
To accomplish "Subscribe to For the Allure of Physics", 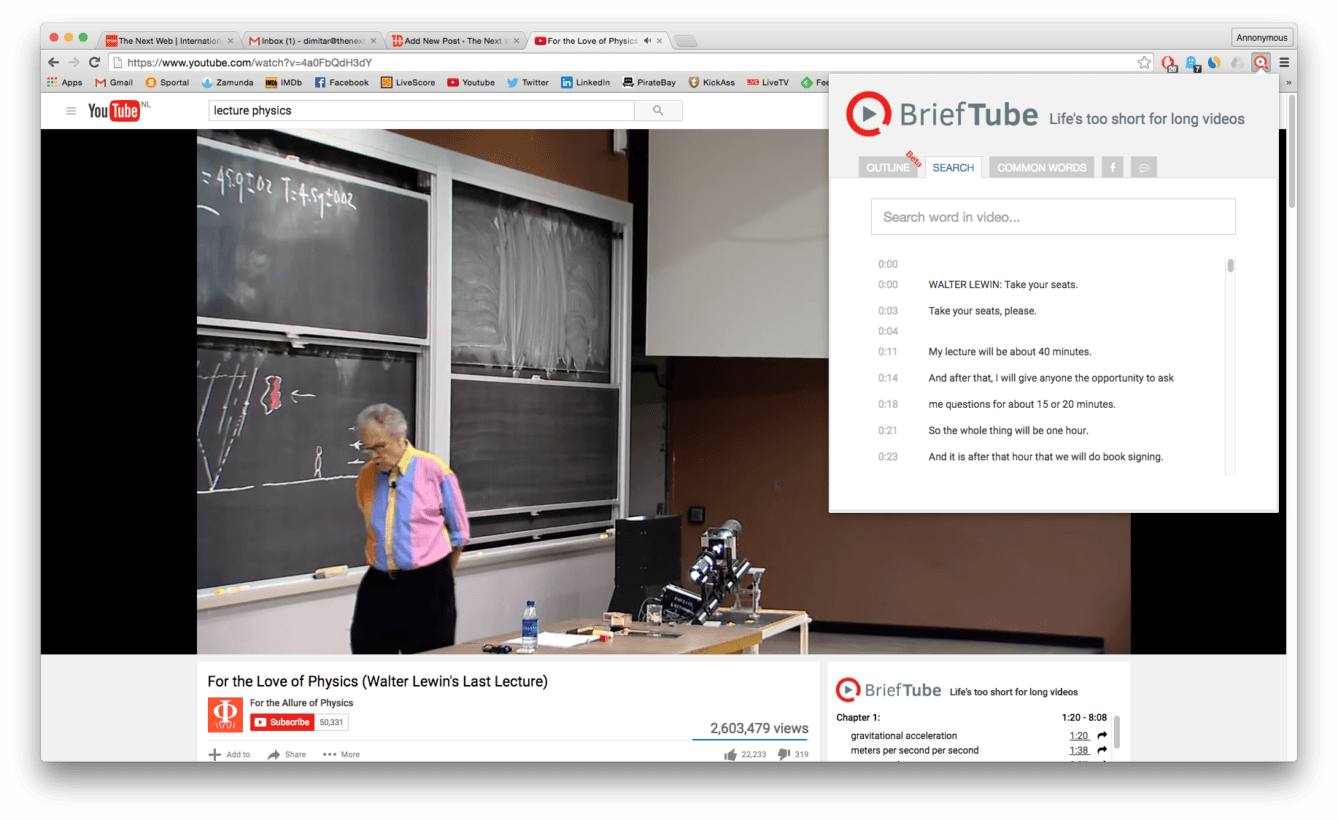I will [282, 721].
